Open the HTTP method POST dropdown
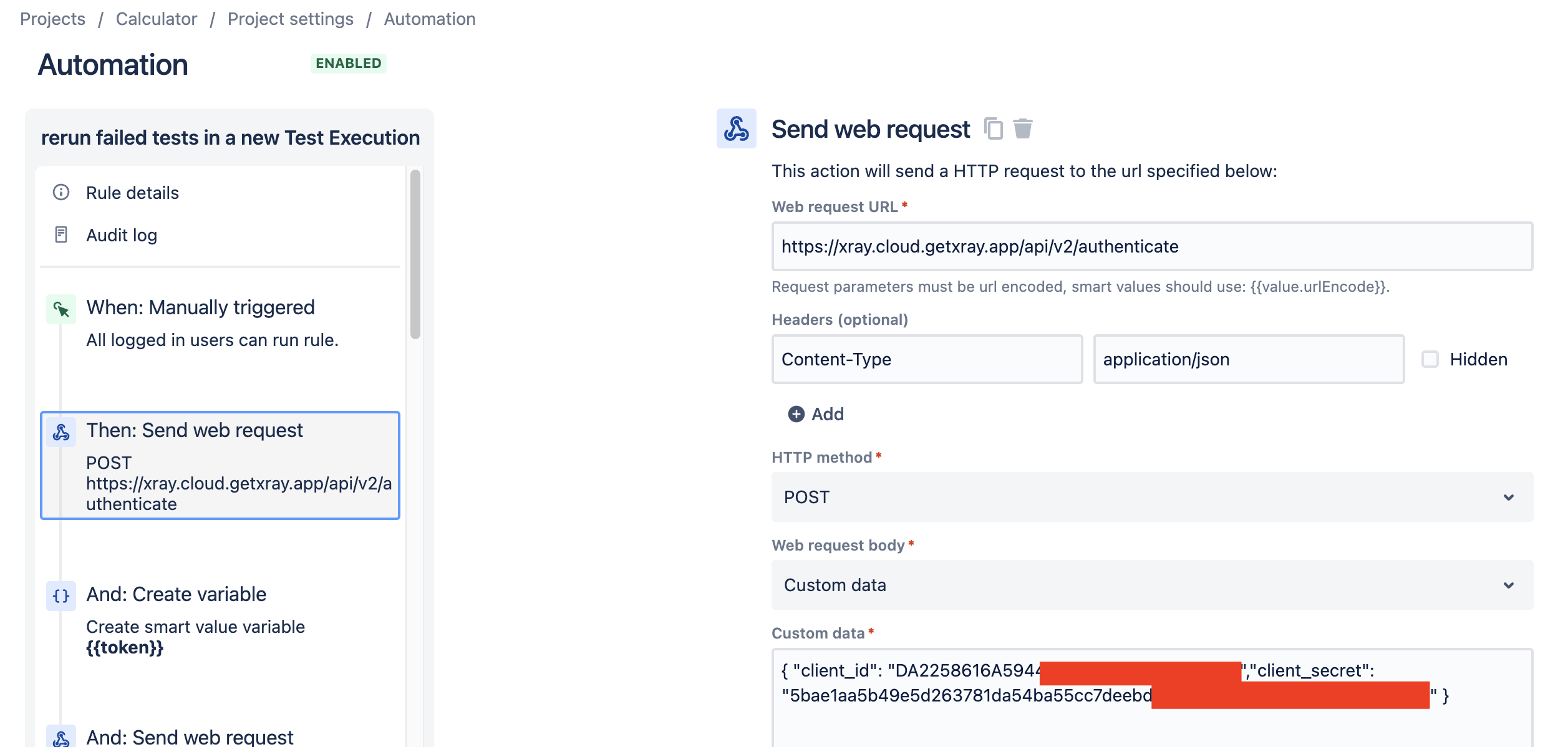This screenshot has width=1568, height=747. pyautogui.click(x=1152, y=497)
